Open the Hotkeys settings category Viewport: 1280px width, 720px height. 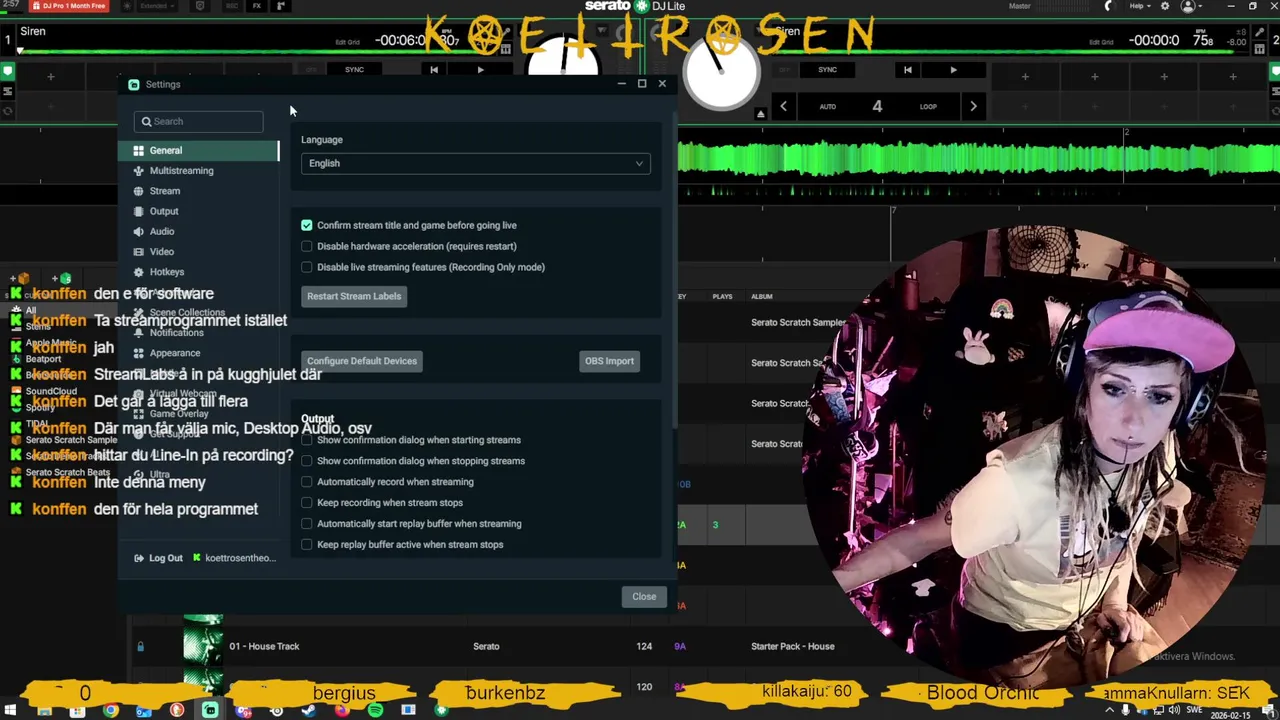pyautogui.click(x=199, y=272)
